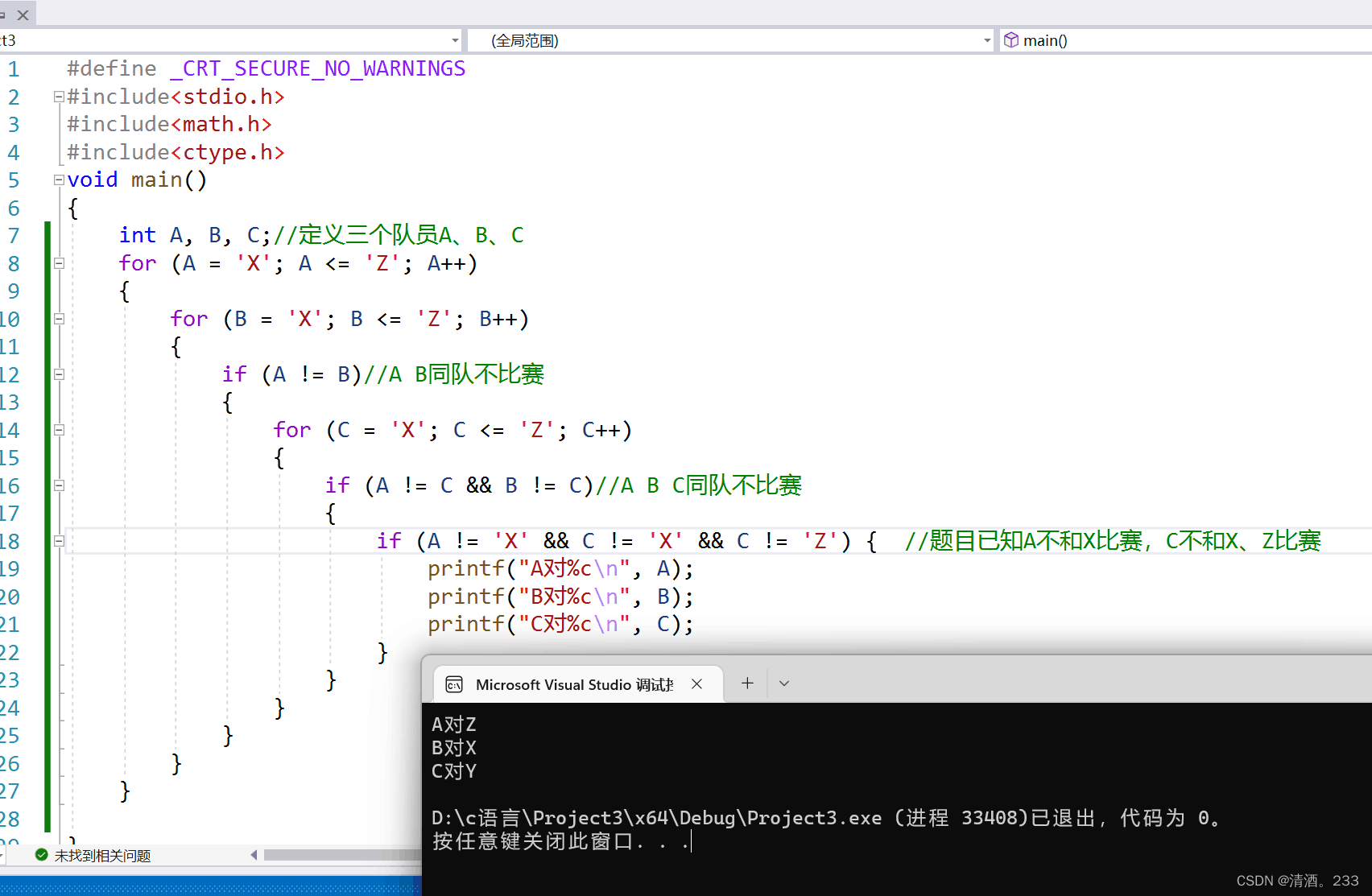Open a new terminal tab with plus button
The width and height of the screenshot is (1372, 896).
747,683
